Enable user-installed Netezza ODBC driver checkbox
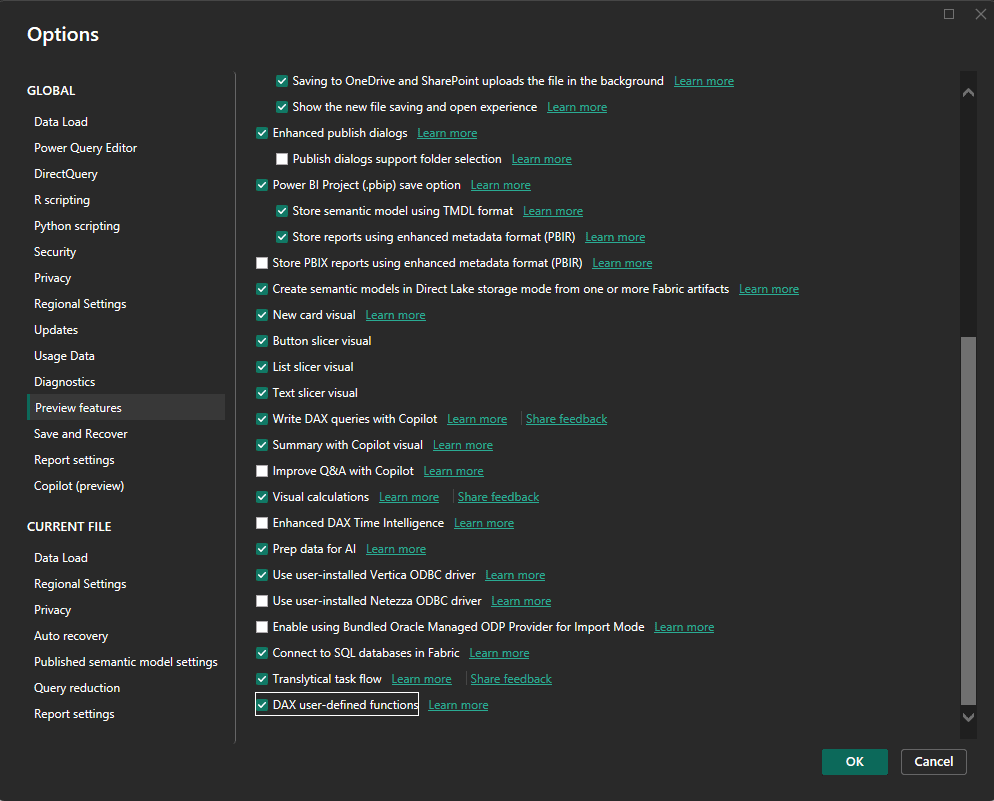The height and width of the screenshot is (801, 994). [263, 601]
